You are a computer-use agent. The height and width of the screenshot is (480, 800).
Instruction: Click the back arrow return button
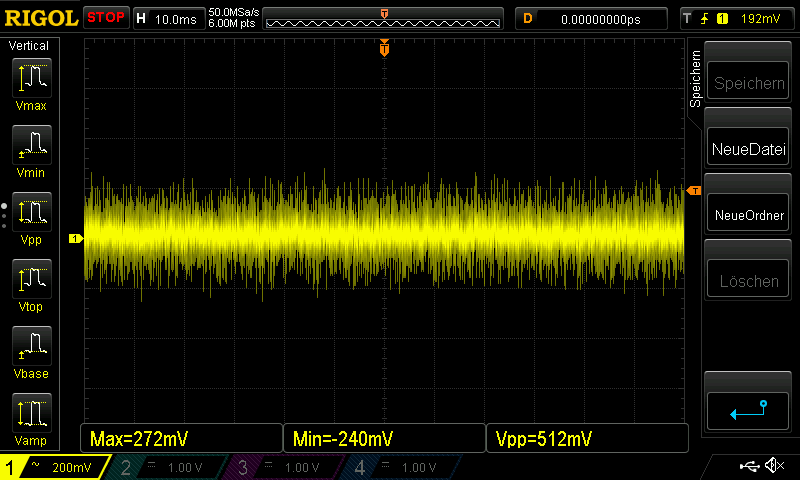tap(748, 411)
